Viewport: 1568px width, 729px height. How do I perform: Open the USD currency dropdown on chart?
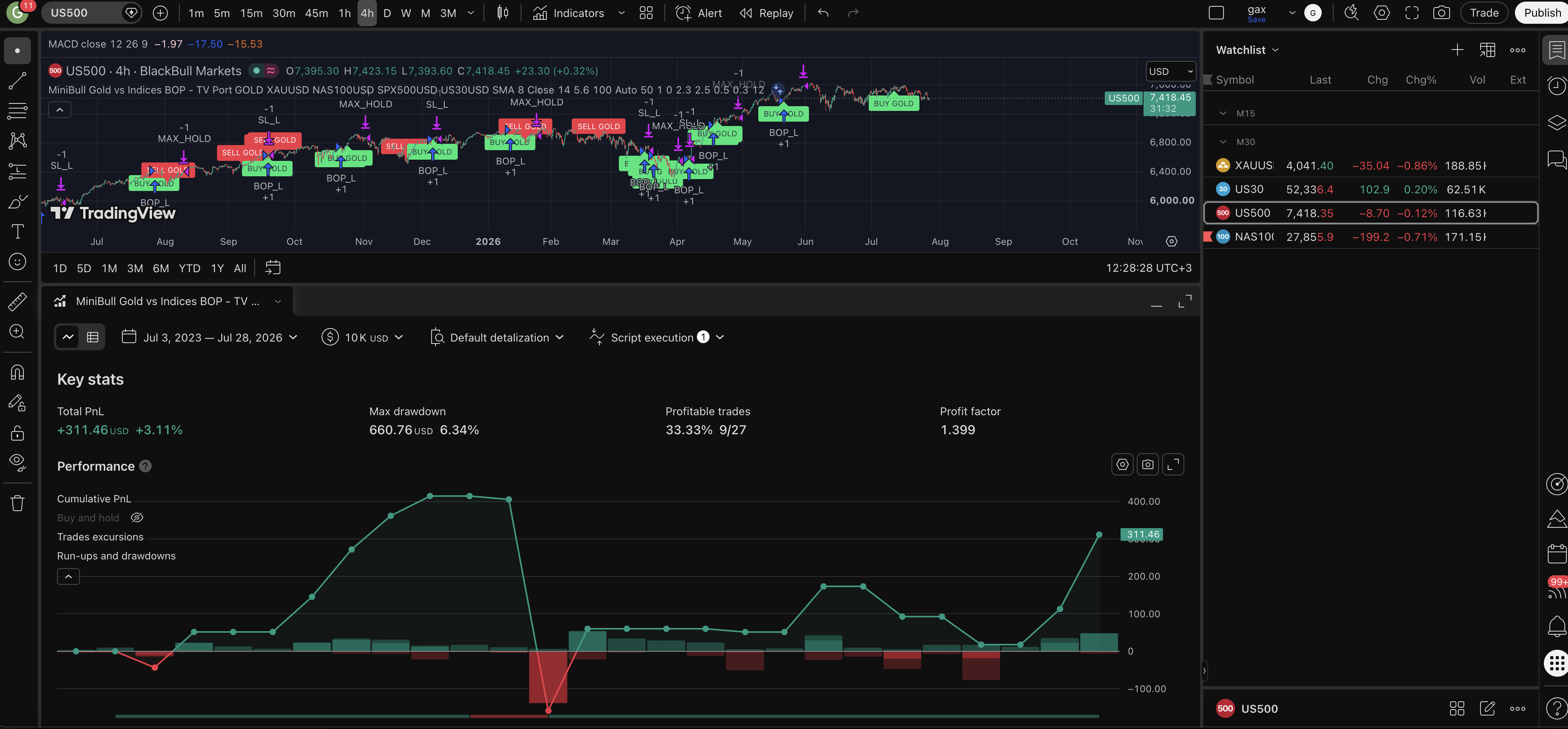pos(1170,71)
